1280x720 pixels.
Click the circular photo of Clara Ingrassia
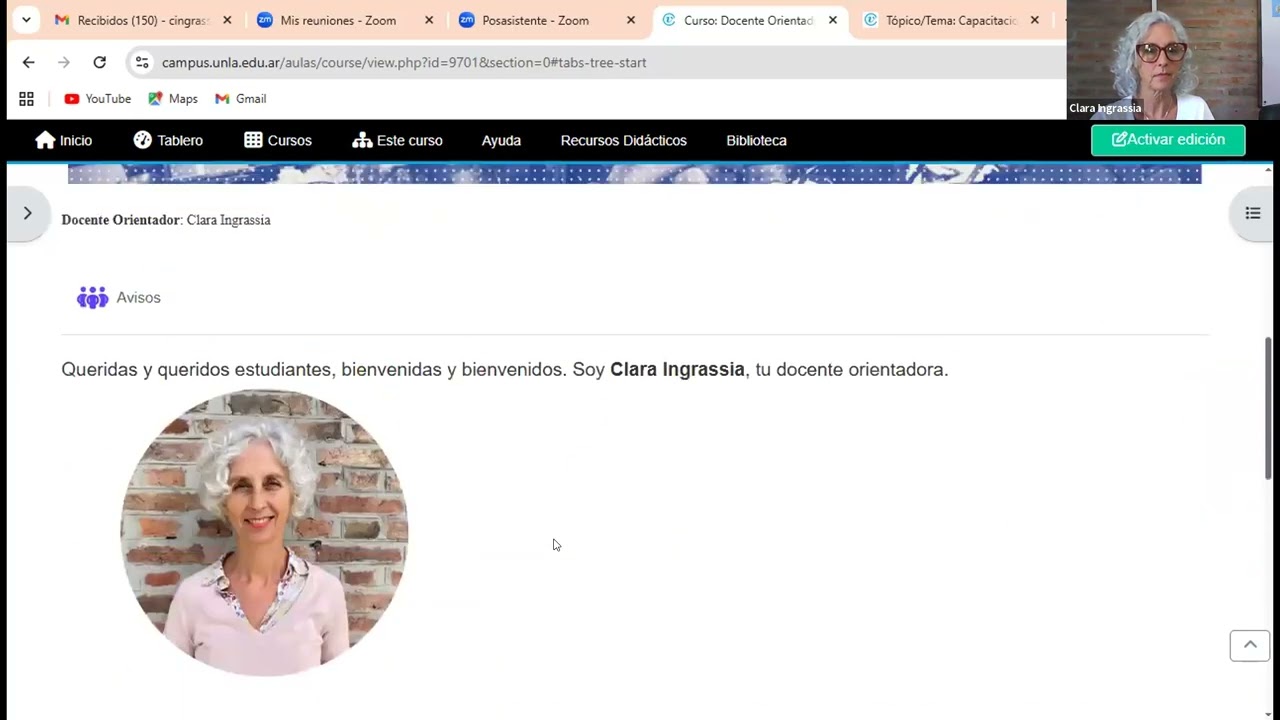coord(264,532)
